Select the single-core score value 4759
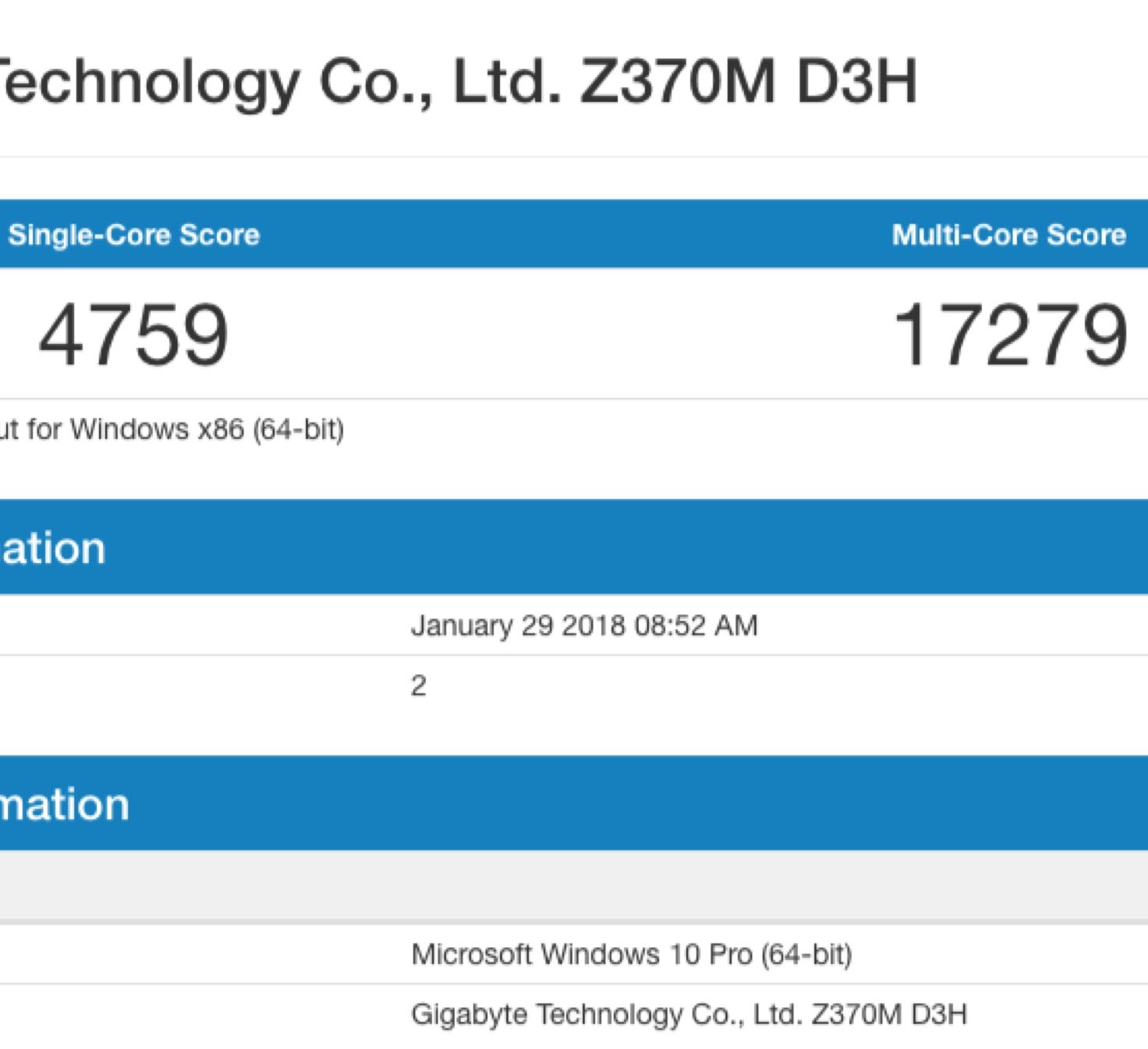Image resolution: width=1148 pixels, height=1049 pixels. point(133,336)
